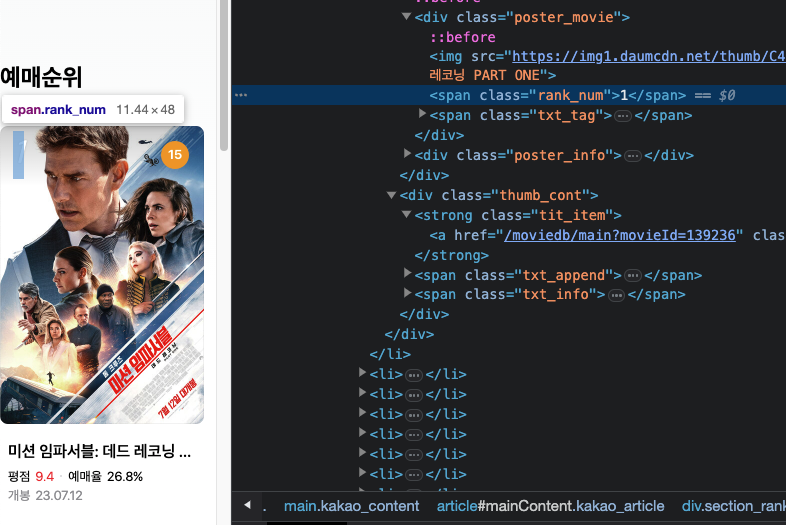Click the rating value 9.4

click(45, 476)
